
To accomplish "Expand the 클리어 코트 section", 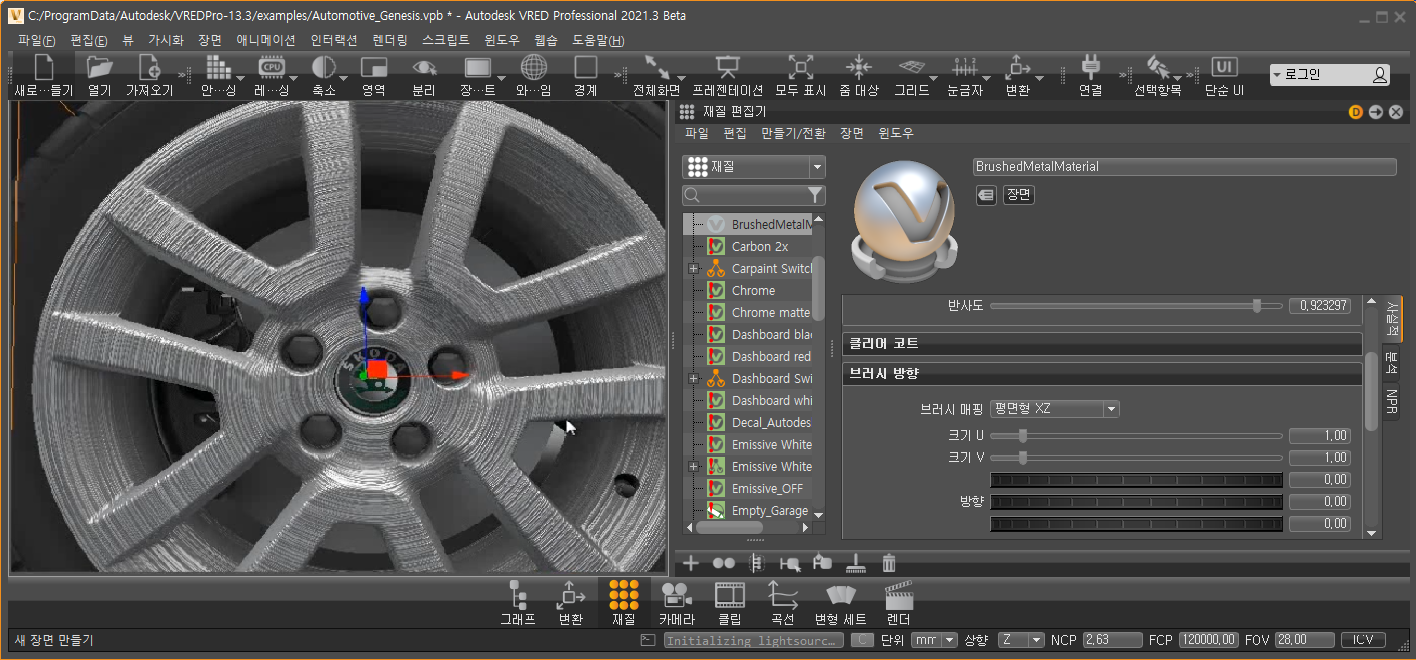I will pyautogui.click(x=1102, y=343).
